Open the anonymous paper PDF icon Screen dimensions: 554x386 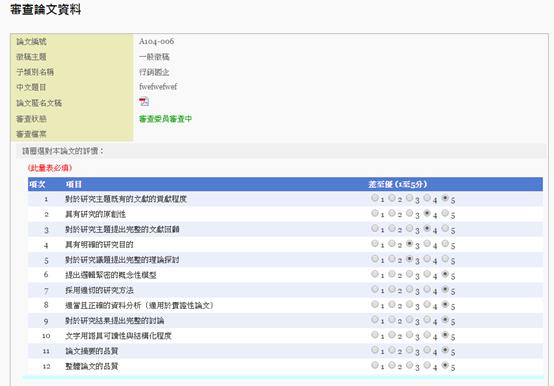pos(144,102)
